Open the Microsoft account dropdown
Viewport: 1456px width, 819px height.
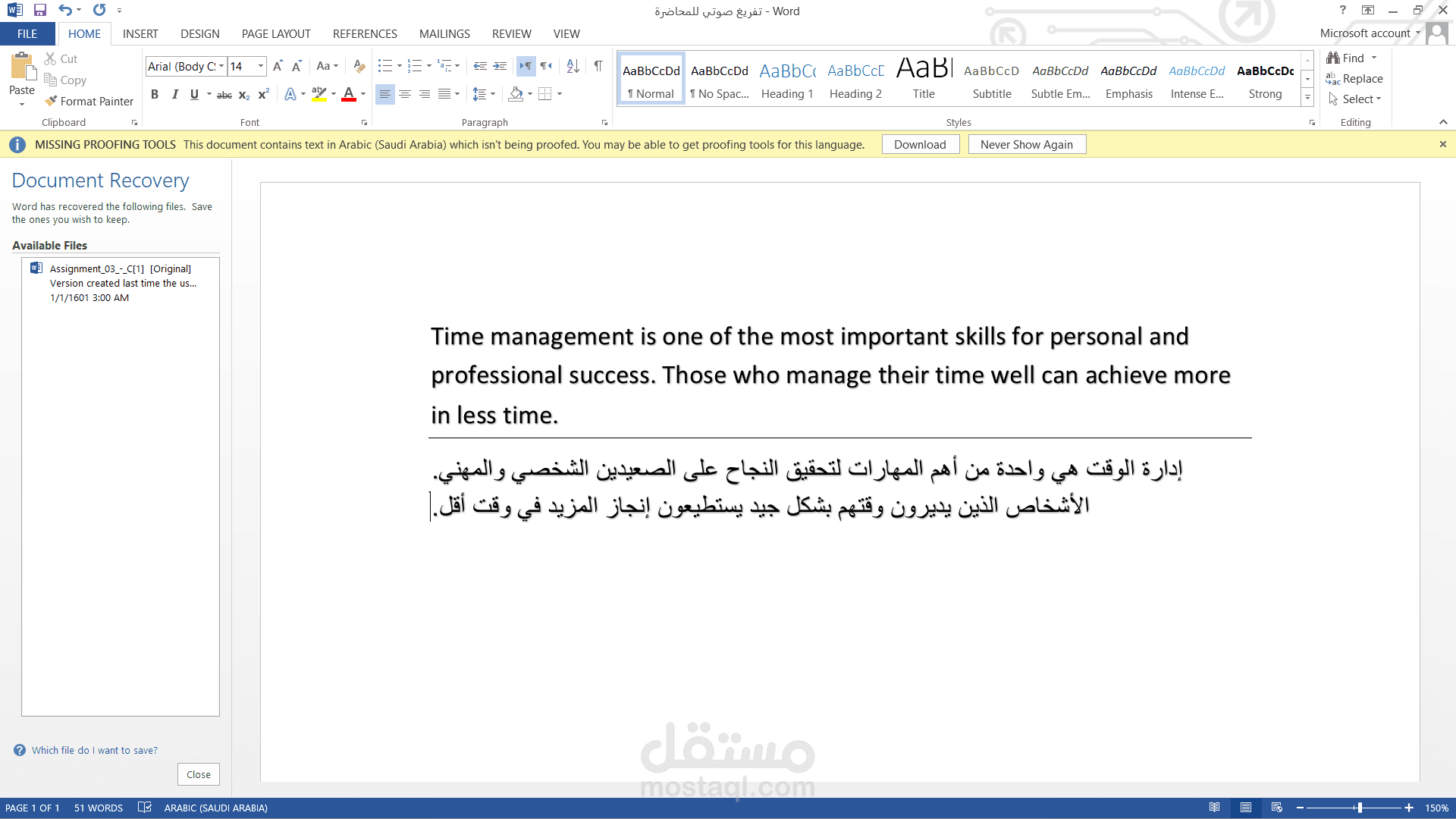click(x=1370, y=33)
